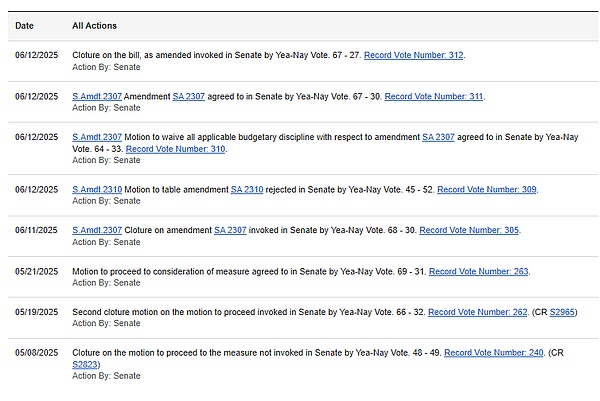This screenshot has height=401, width=600.
Task: Open S.Amdt.2307 in the budgetary waiver motion row
Action: pos(97,137)
